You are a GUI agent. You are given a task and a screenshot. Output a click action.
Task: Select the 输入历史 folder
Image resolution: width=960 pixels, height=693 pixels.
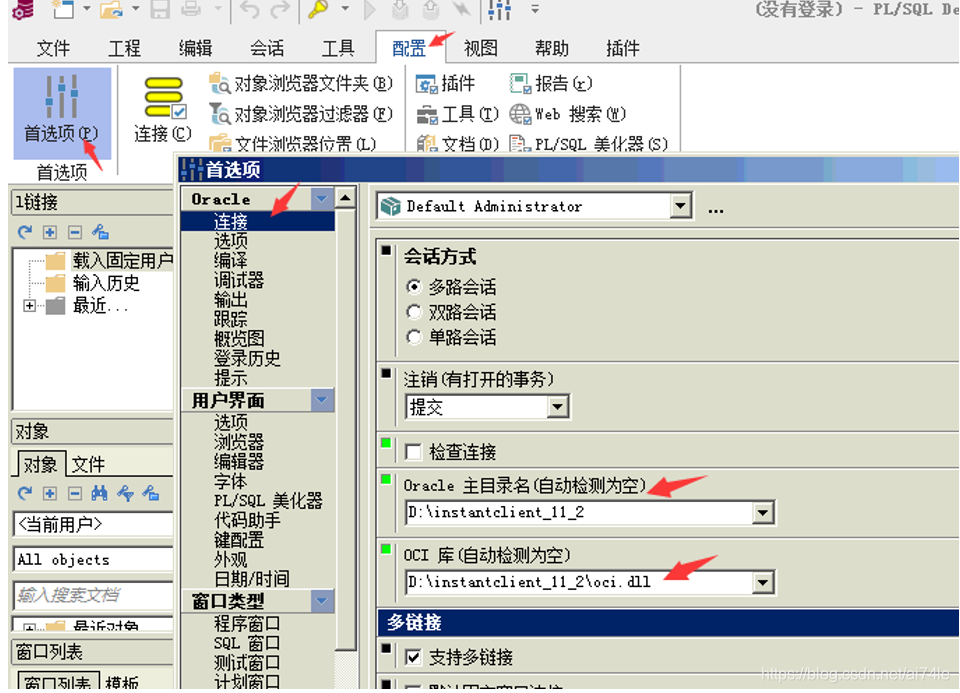tap(93, 283)
